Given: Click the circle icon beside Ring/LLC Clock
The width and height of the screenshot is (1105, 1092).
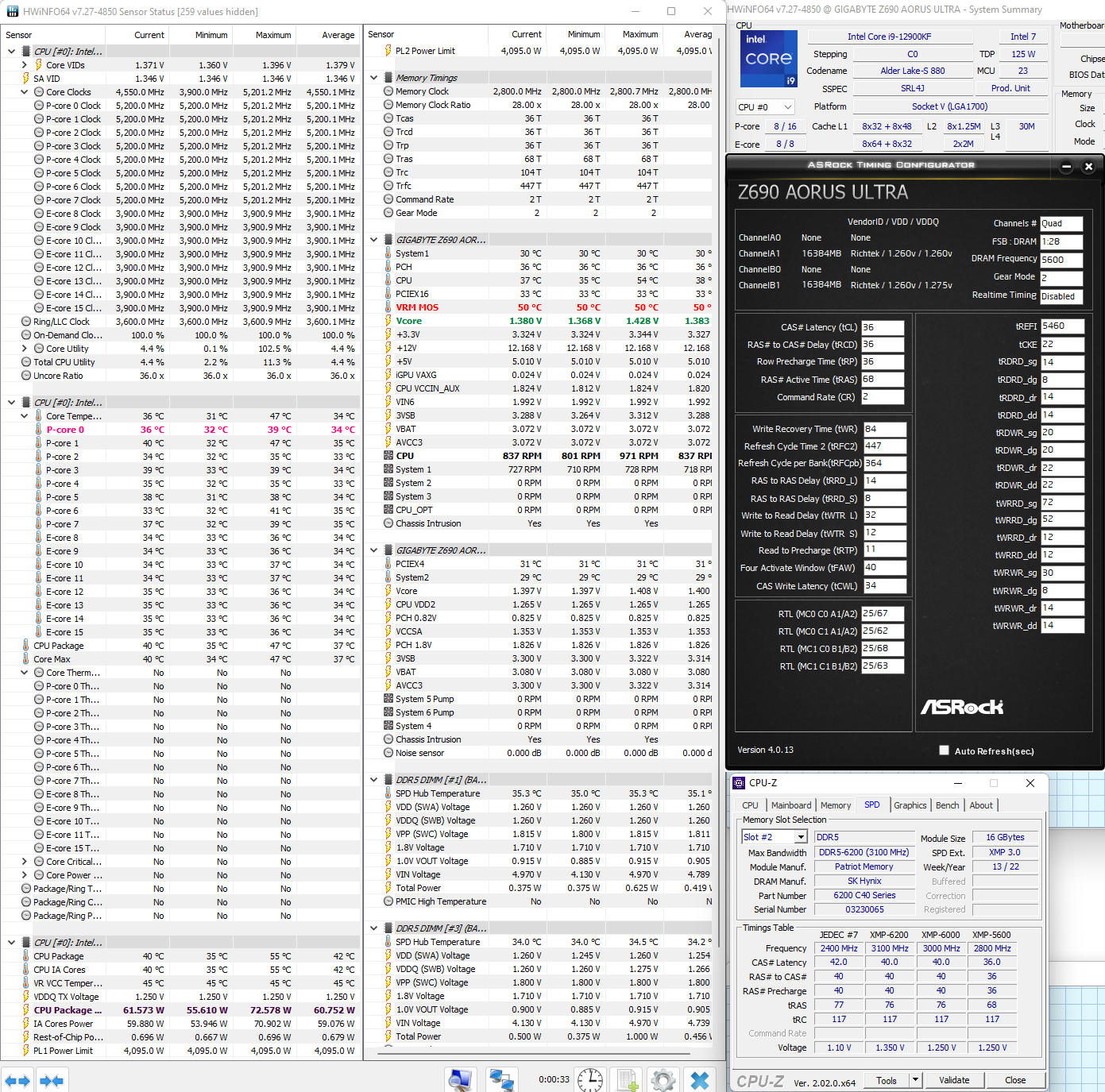Looking at the screenshot, I should 26,322.
